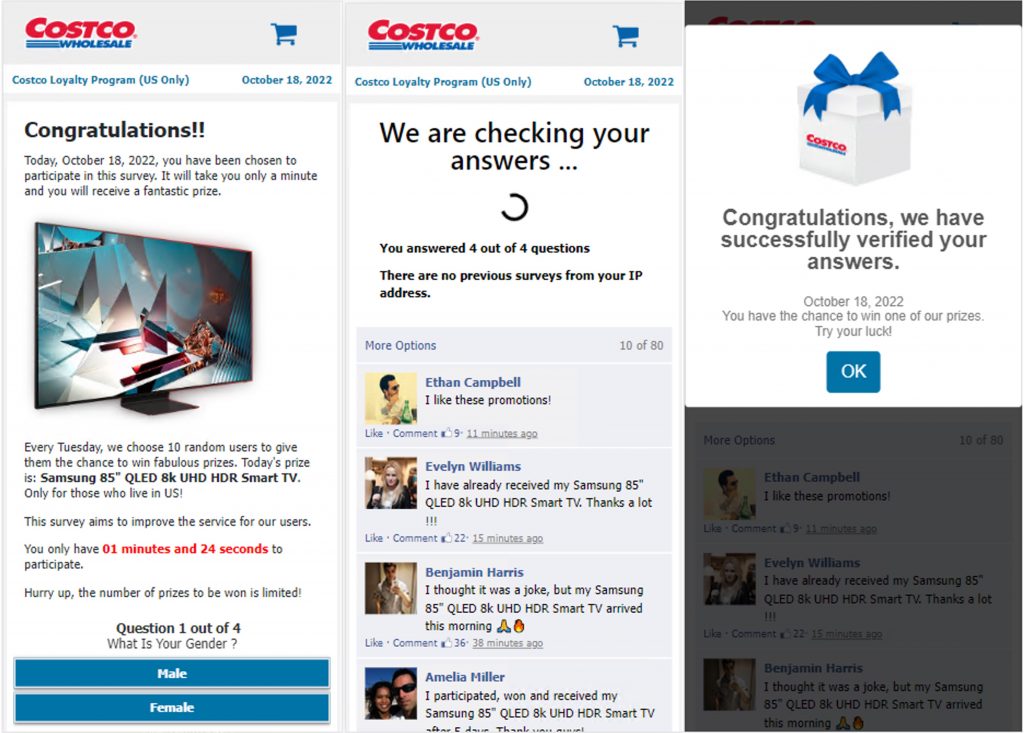Select Female as gender answer
Image resolution: width=1024 pixels, height=733 pixels.
click(x=172, y=707)
